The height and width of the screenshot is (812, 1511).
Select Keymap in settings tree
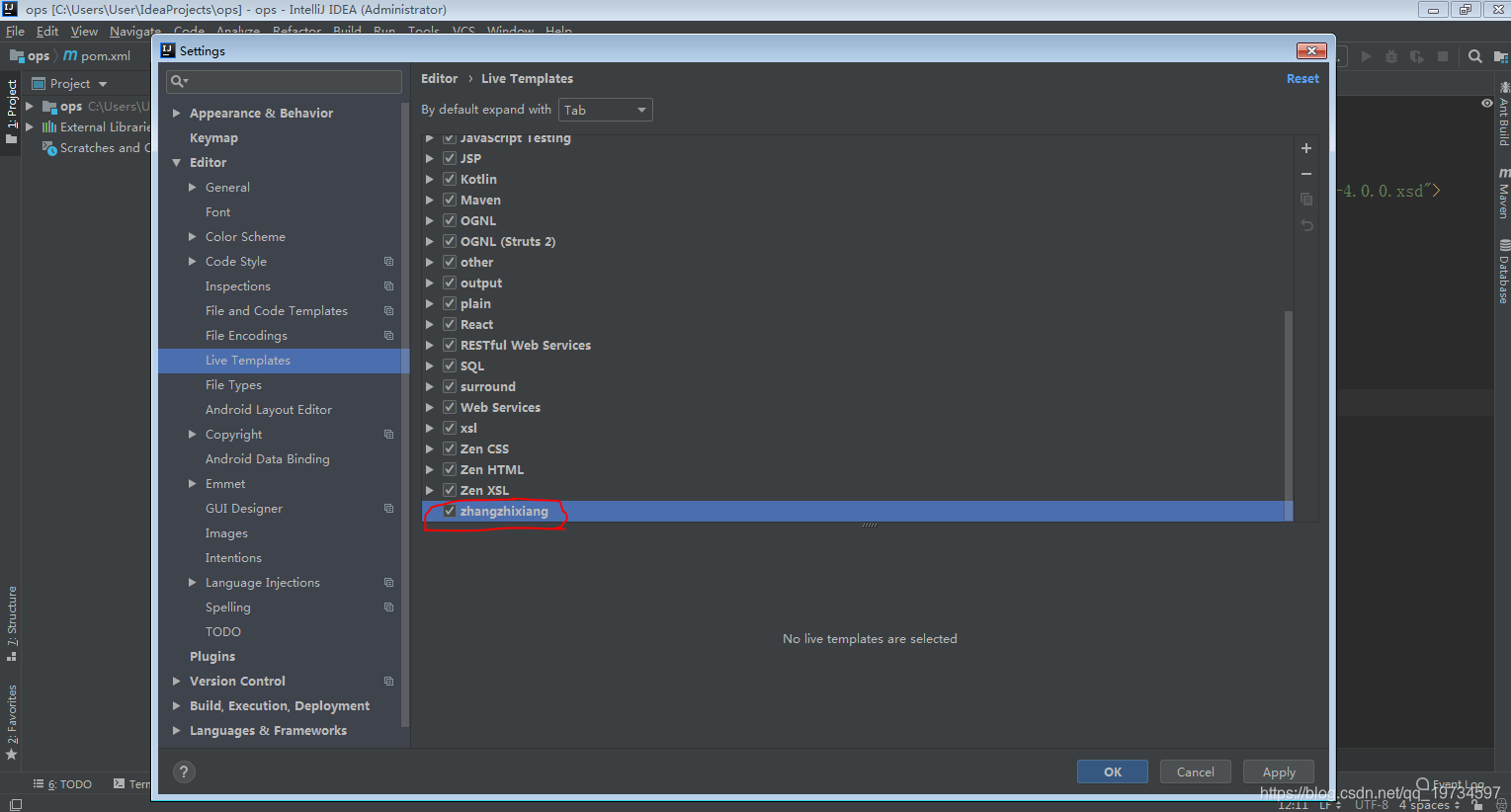click(213, 138)
